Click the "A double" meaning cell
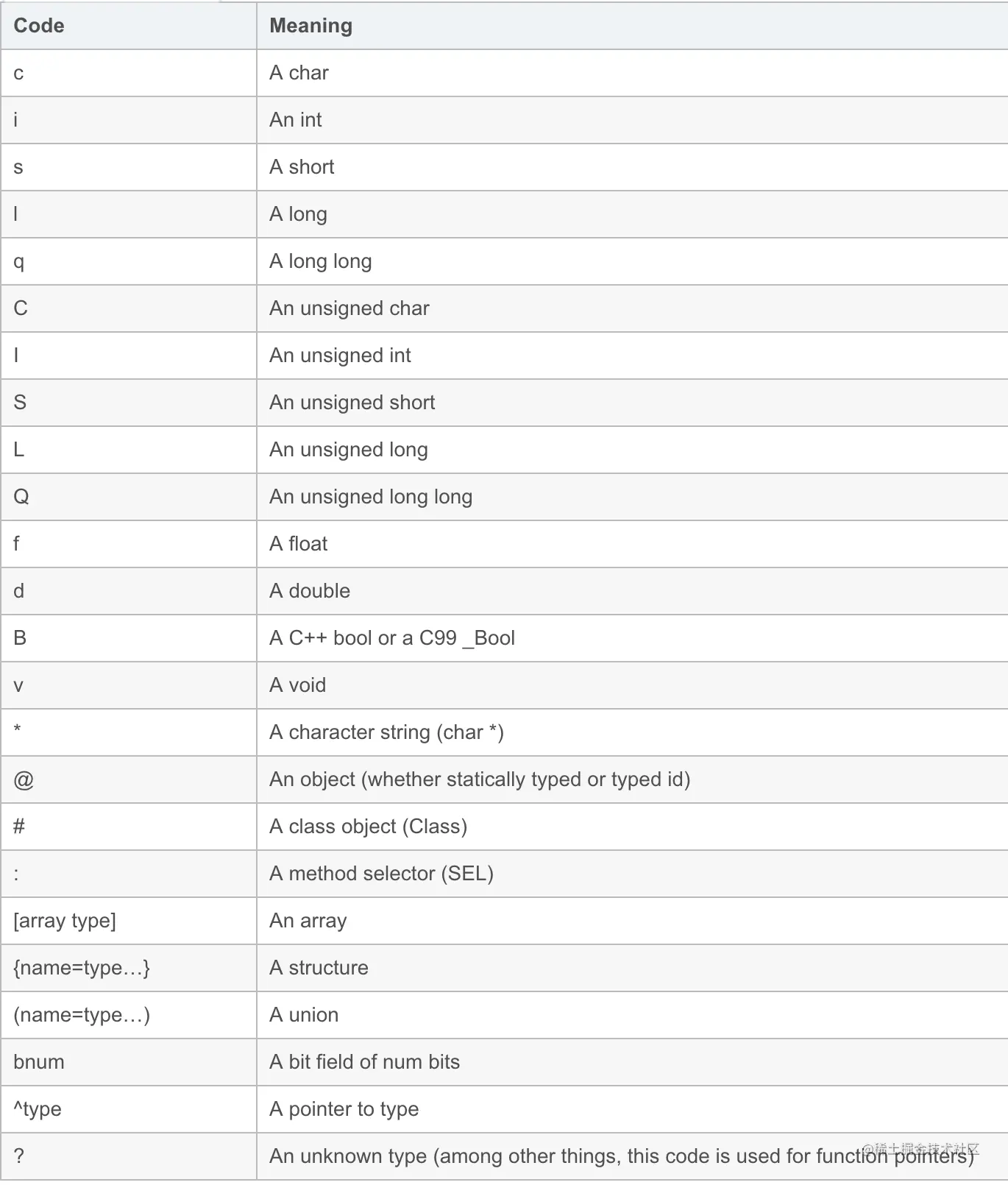The image size is (1008, 1185). coord(310,591)
